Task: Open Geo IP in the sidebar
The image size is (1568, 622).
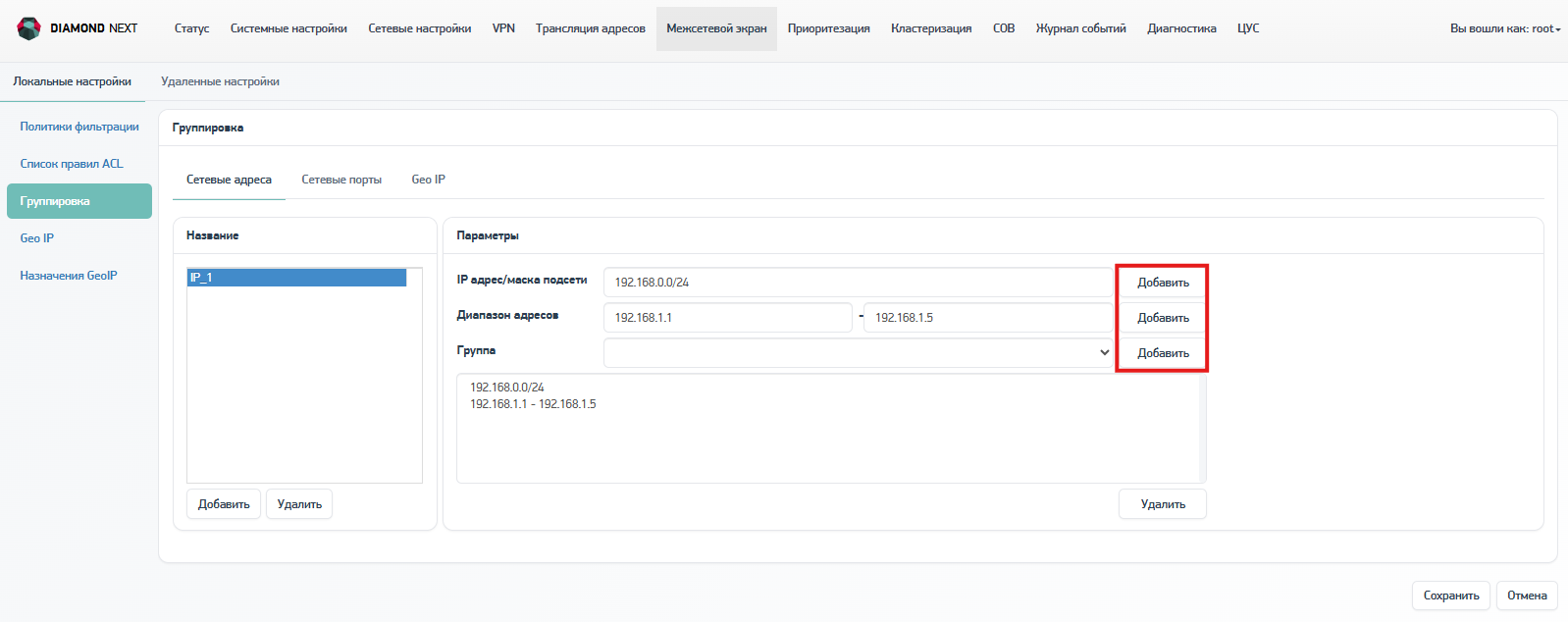Action: coord(37,238)
